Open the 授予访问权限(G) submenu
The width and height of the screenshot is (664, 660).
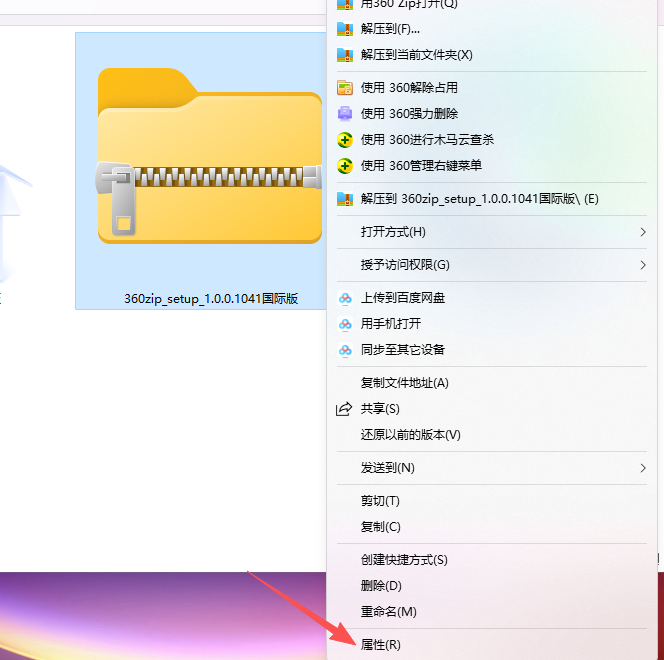[492, 265]
